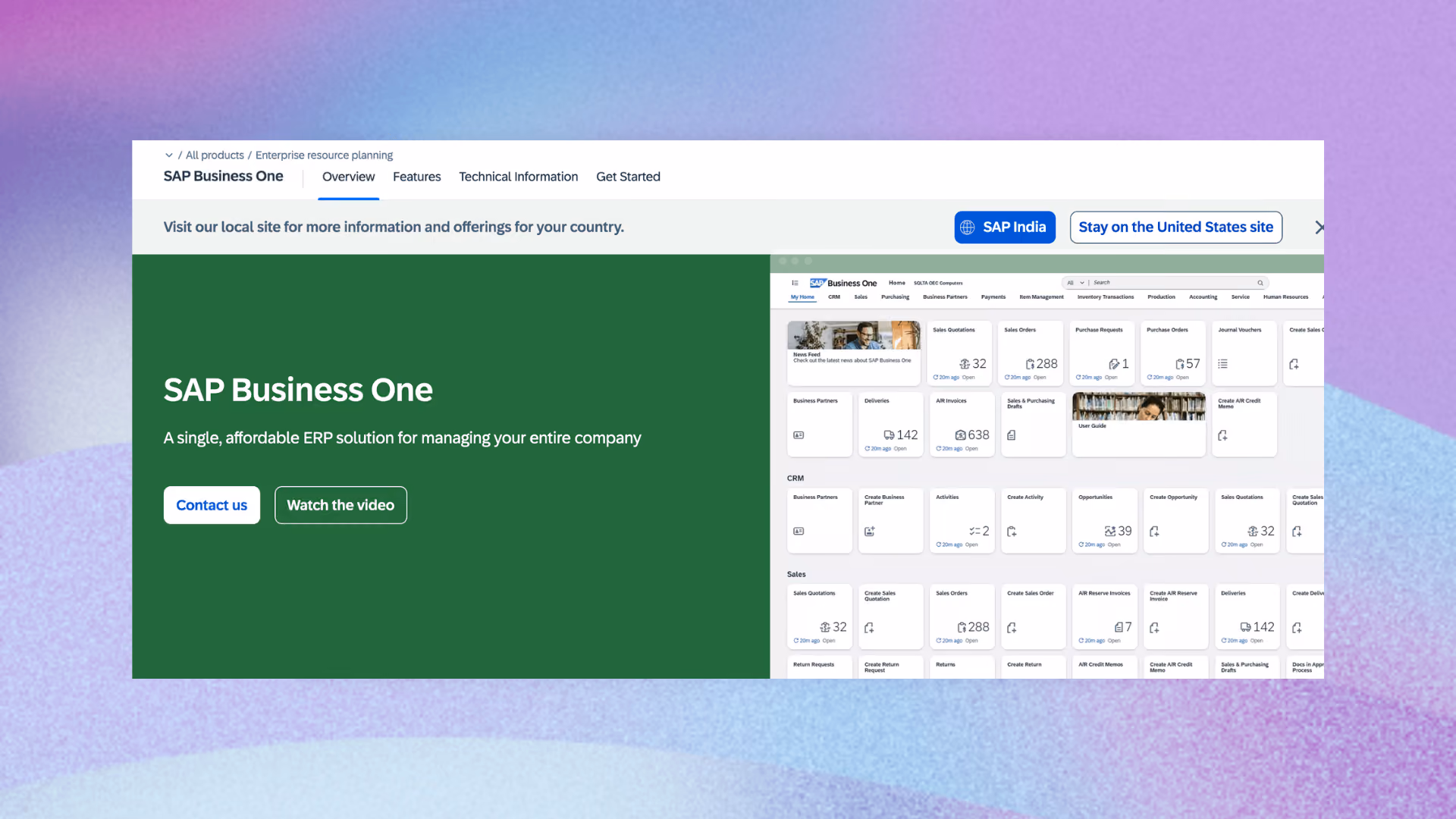Image resolution: width=1456 pixels, height=819 pixels.
Task: Switch to the Features tab
Action: [416, 177]
